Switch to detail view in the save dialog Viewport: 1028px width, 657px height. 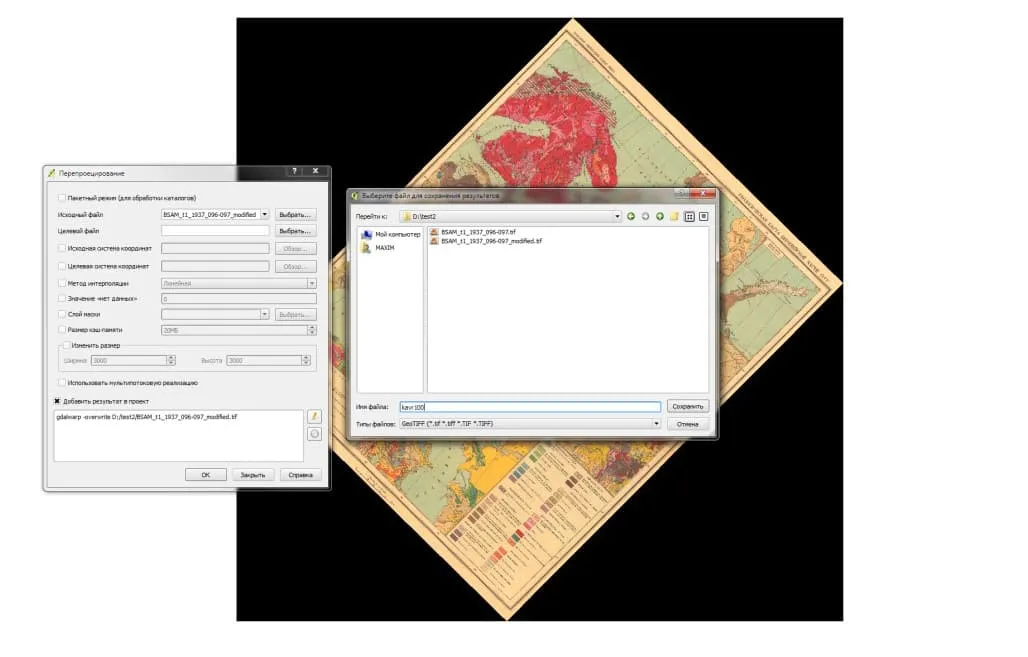[x=702, y=215]
